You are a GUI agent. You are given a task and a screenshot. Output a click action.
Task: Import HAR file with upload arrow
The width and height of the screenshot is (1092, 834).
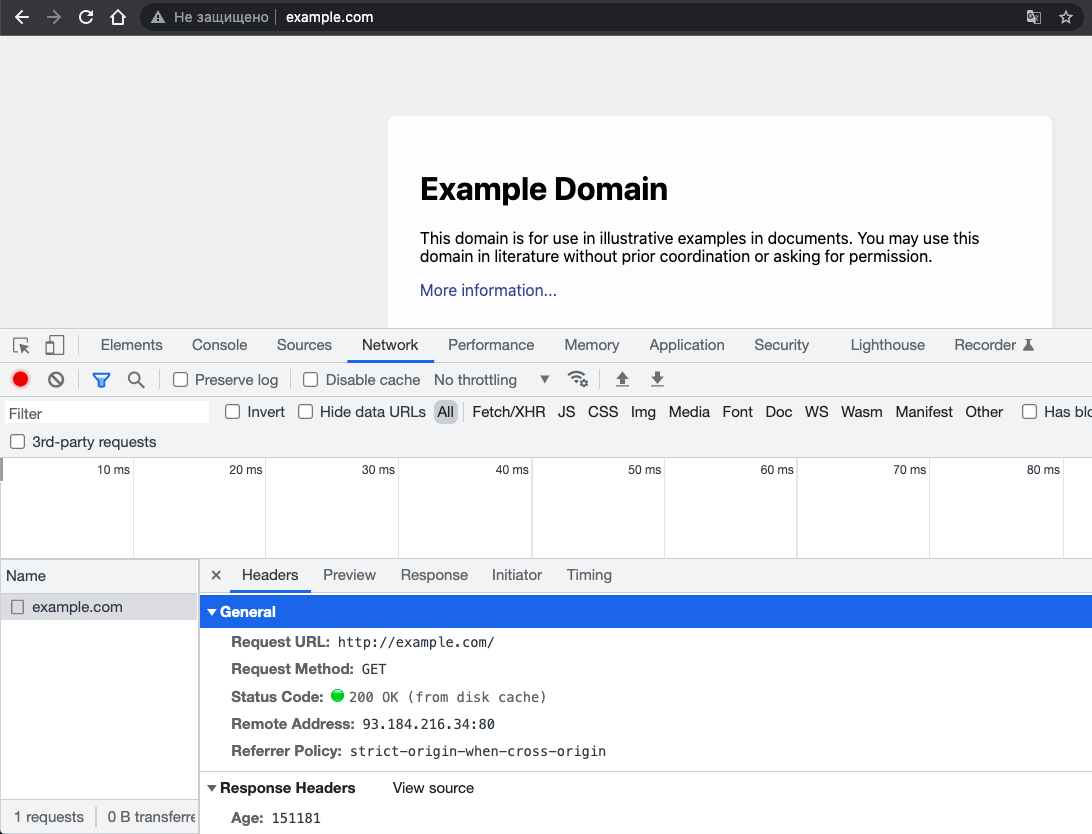coord(622,380)
